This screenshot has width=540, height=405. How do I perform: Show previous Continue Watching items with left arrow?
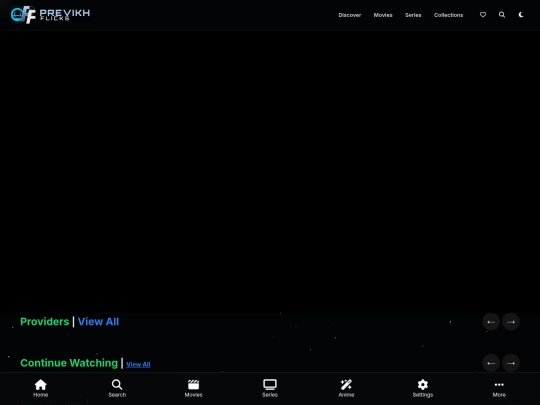point(491,363)
